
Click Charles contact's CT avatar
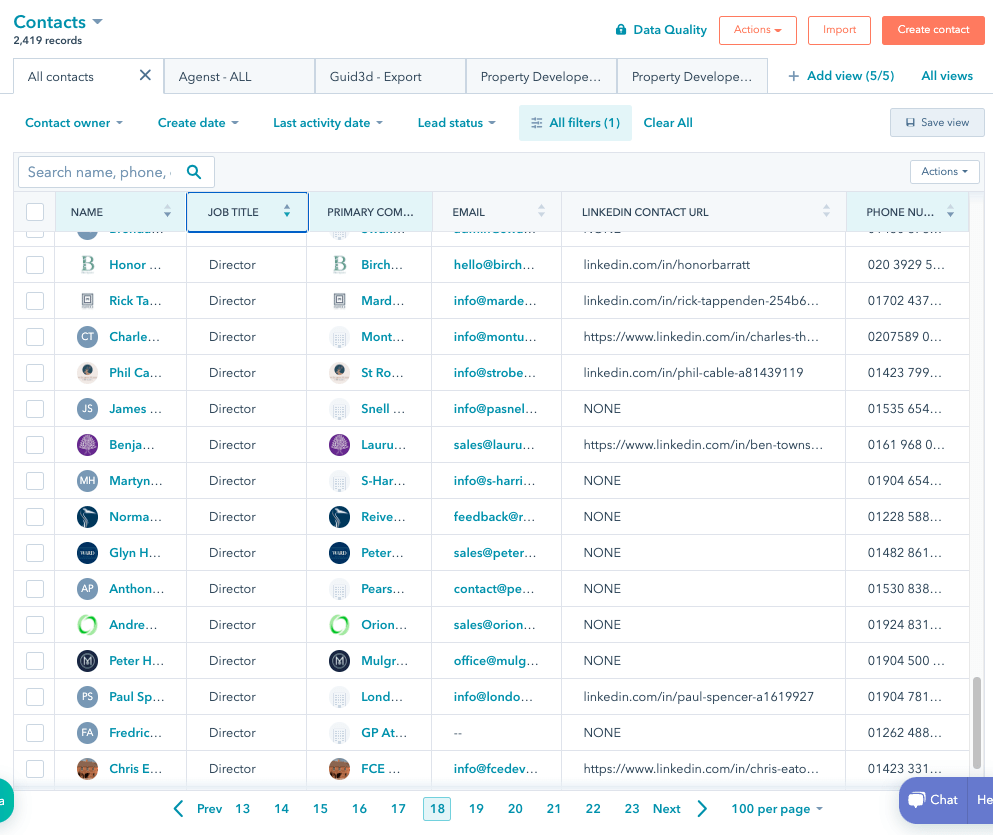pos(87,337)
